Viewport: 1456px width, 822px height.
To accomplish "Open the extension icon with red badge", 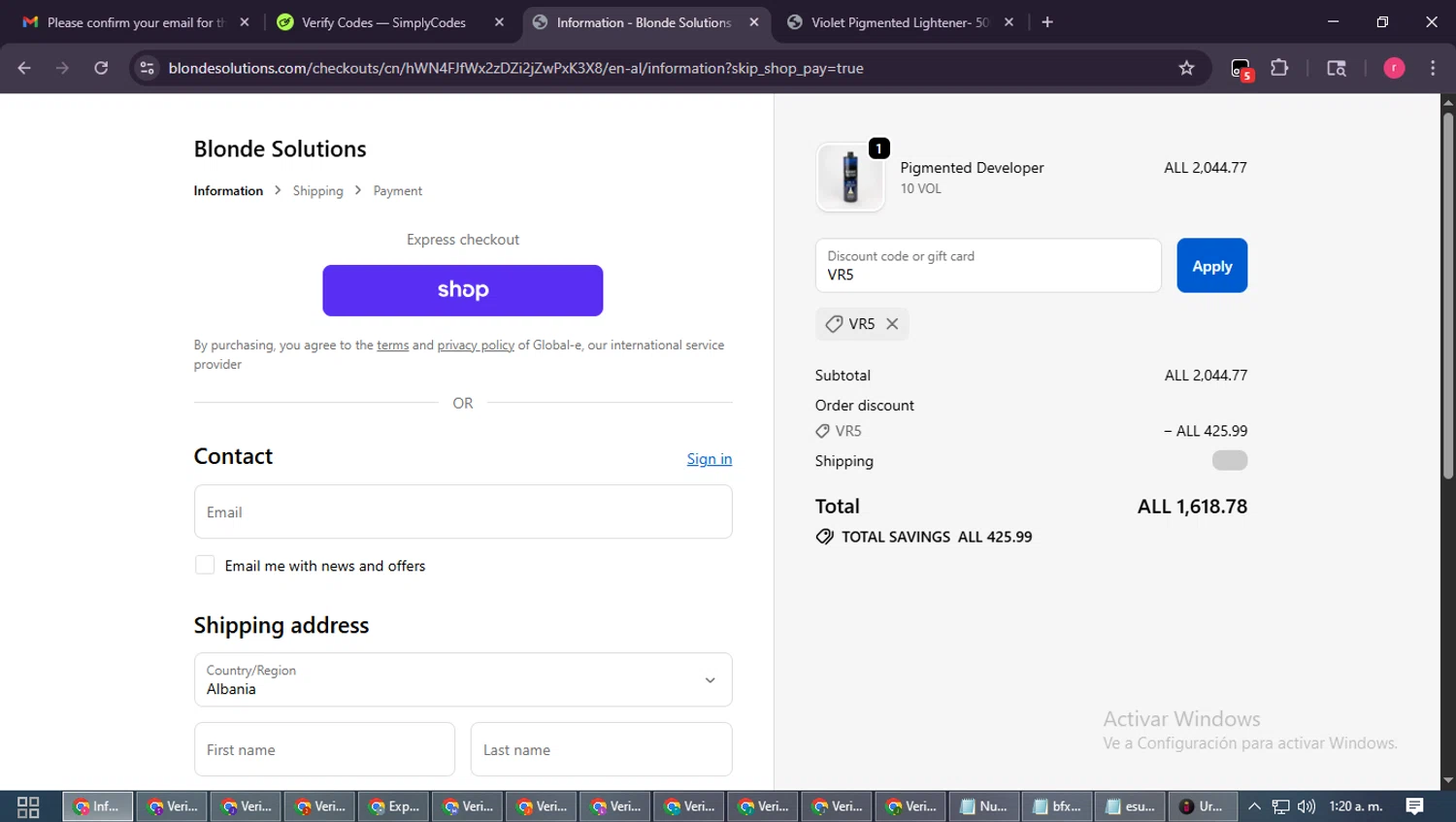I will [x=1241, y=69].
